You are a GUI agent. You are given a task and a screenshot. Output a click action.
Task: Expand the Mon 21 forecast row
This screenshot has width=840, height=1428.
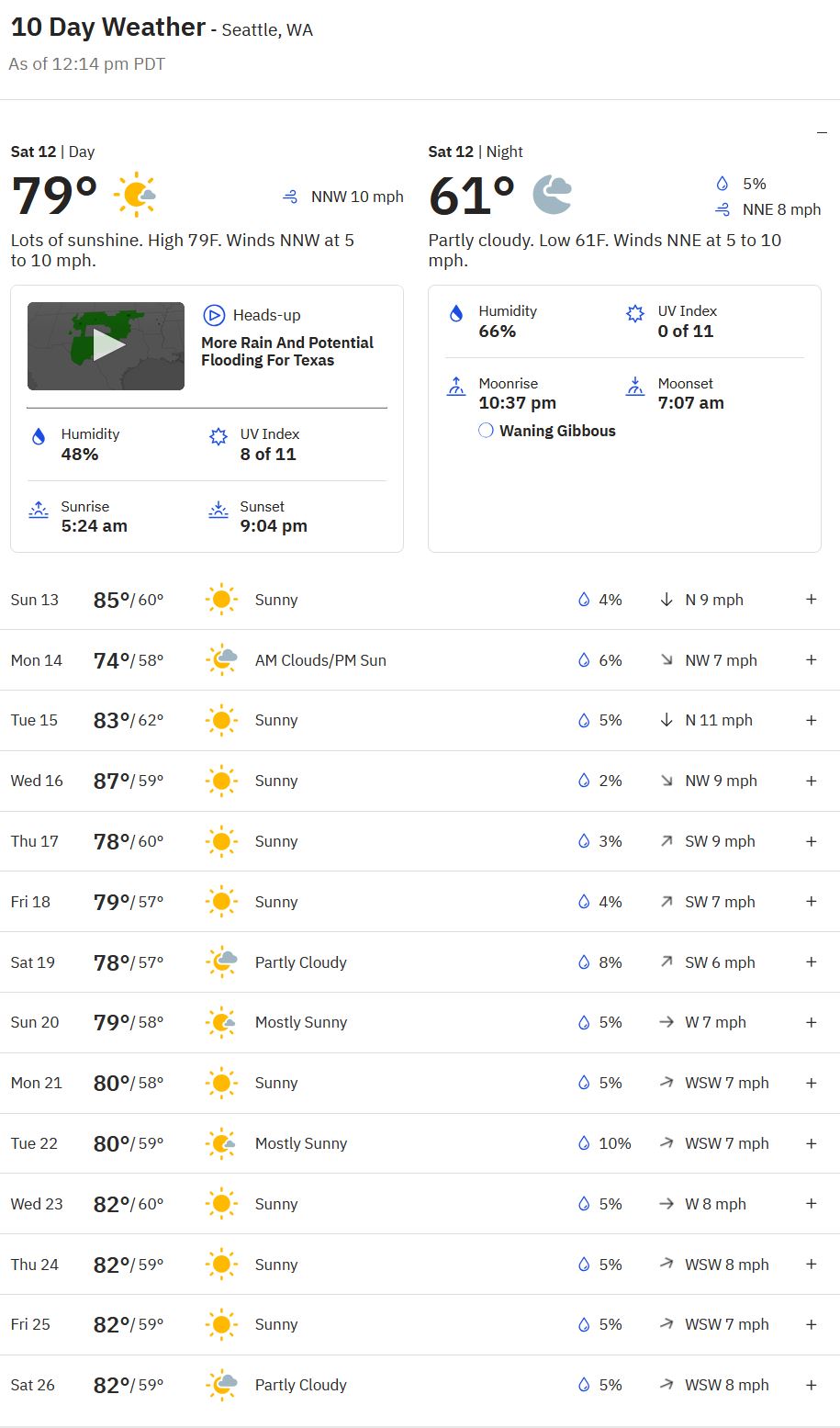[812, 1083]
